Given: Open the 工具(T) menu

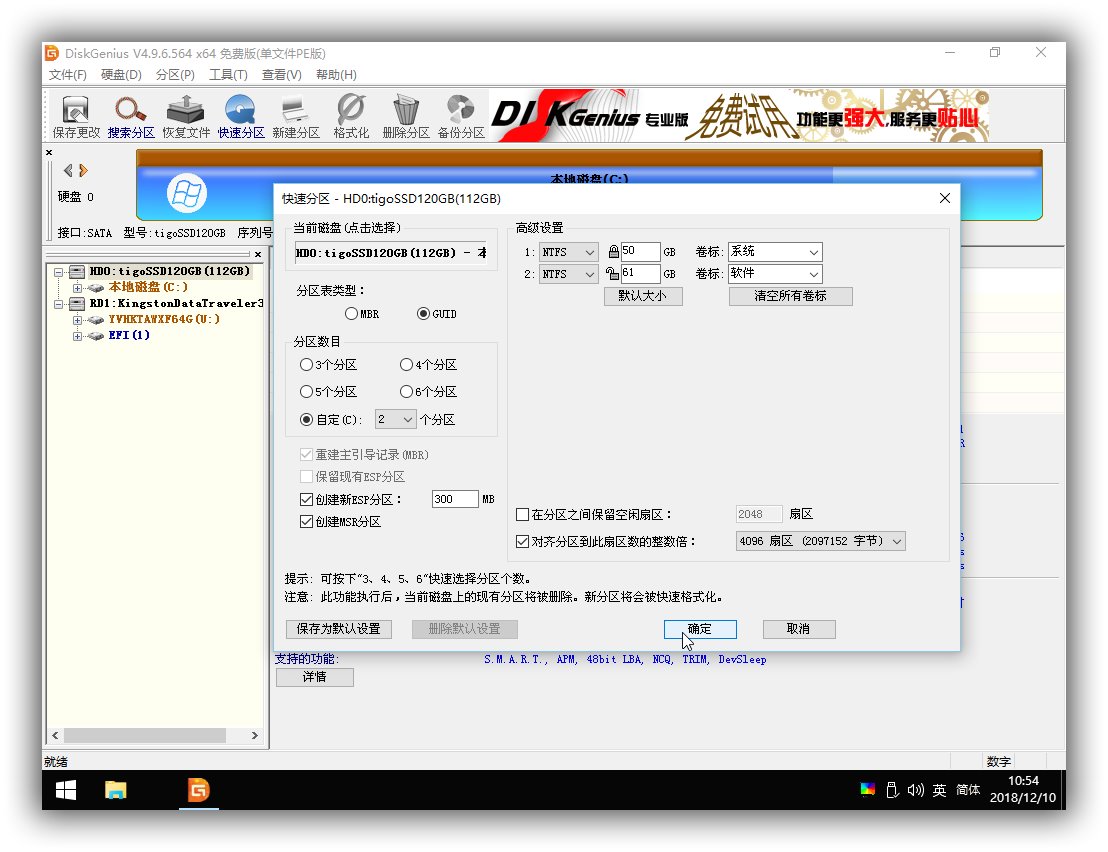Looking at the screenshot, I should click(x=228, y=74).
